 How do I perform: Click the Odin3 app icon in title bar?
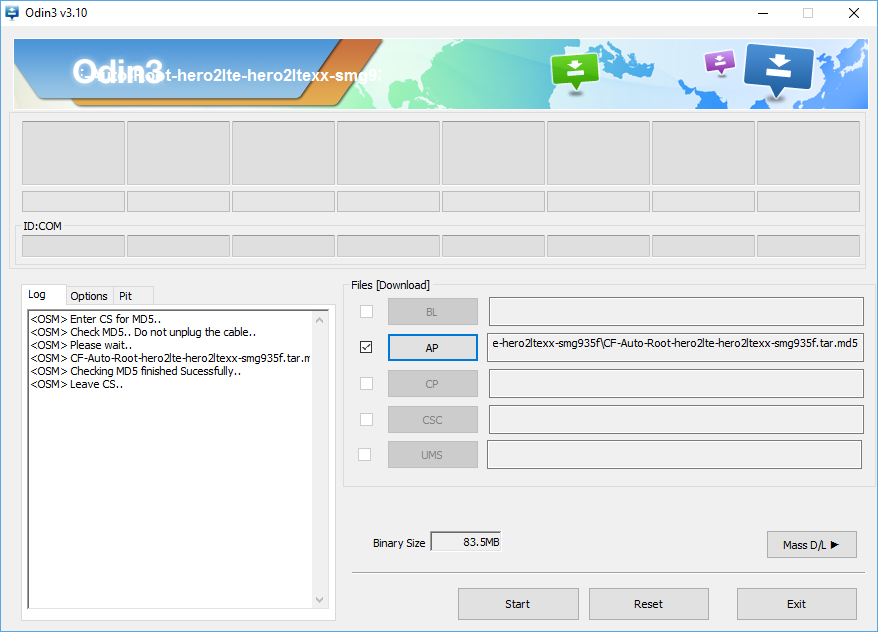pyautogui.click(x=13, y=13)
